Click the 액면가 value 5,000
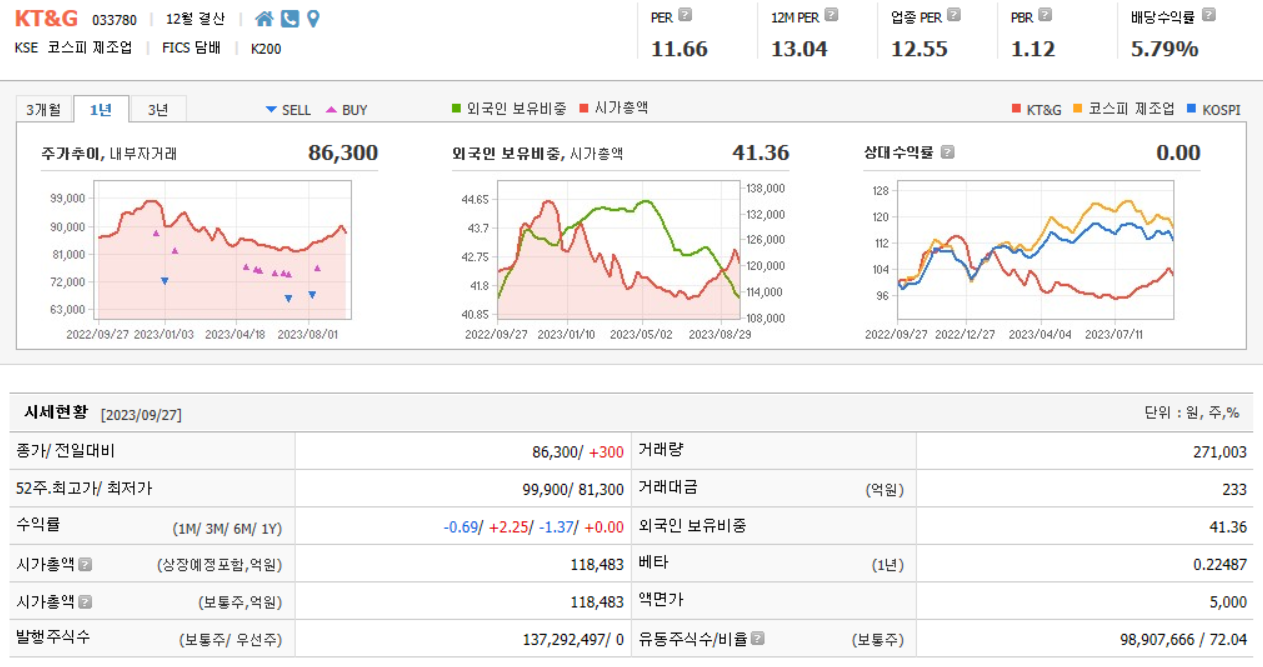The width and height of the screenshot is (1263, 667). point(1228,601)
